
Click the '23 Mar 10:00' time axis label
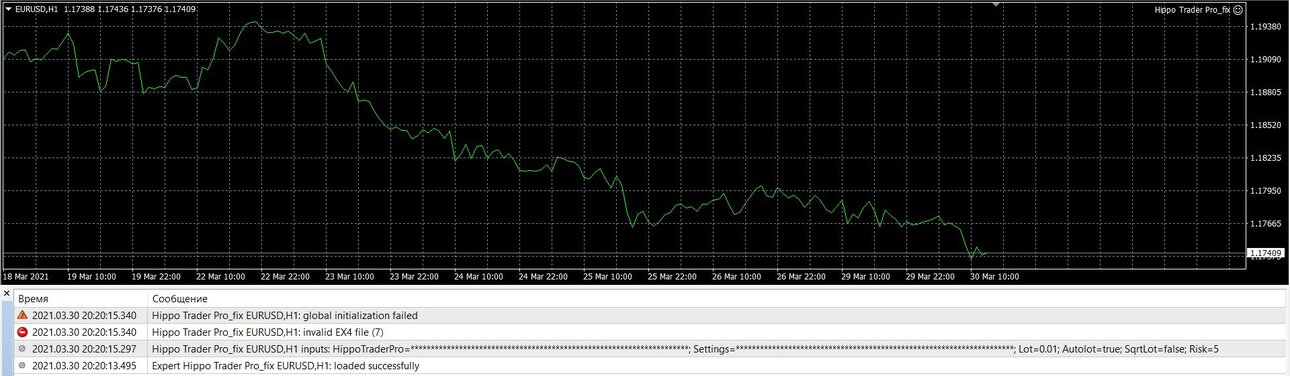(351, 277)
